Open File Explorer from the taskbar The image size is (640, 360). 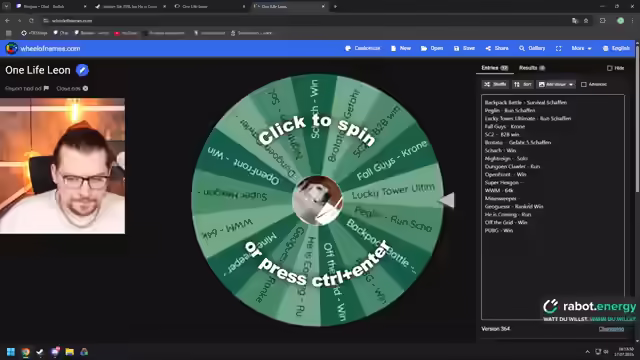(69, 352)
